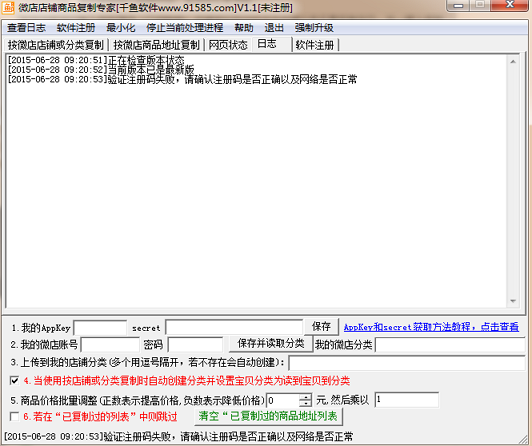Increase price adjustment with spinner up arrow
This screenshot has height=446, width=532.
point(305,397)
